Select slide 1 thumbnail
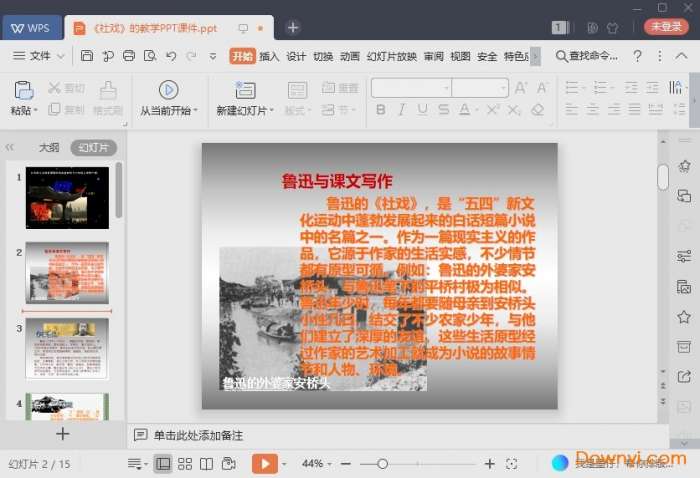 tap(67, 198)
